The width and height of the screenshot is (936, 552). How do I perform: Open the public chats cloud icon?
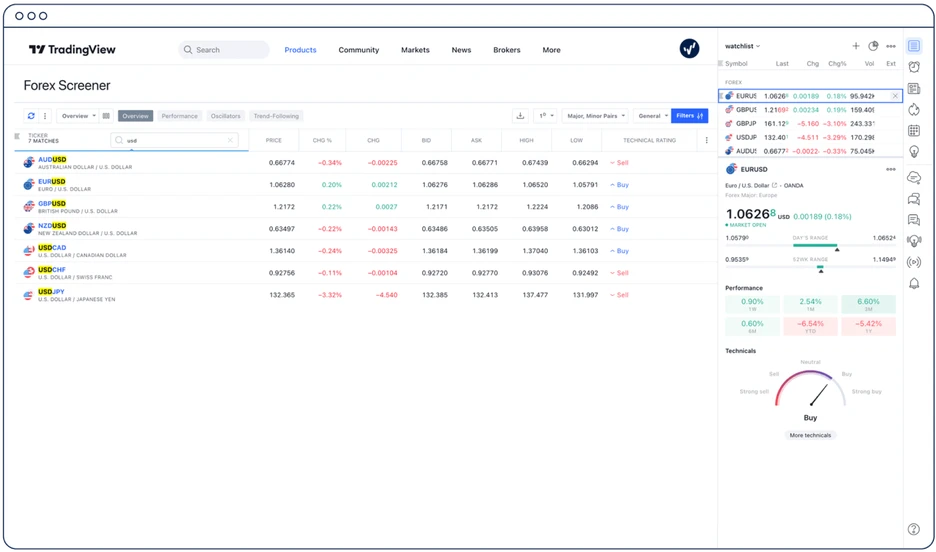coord(914,177)
